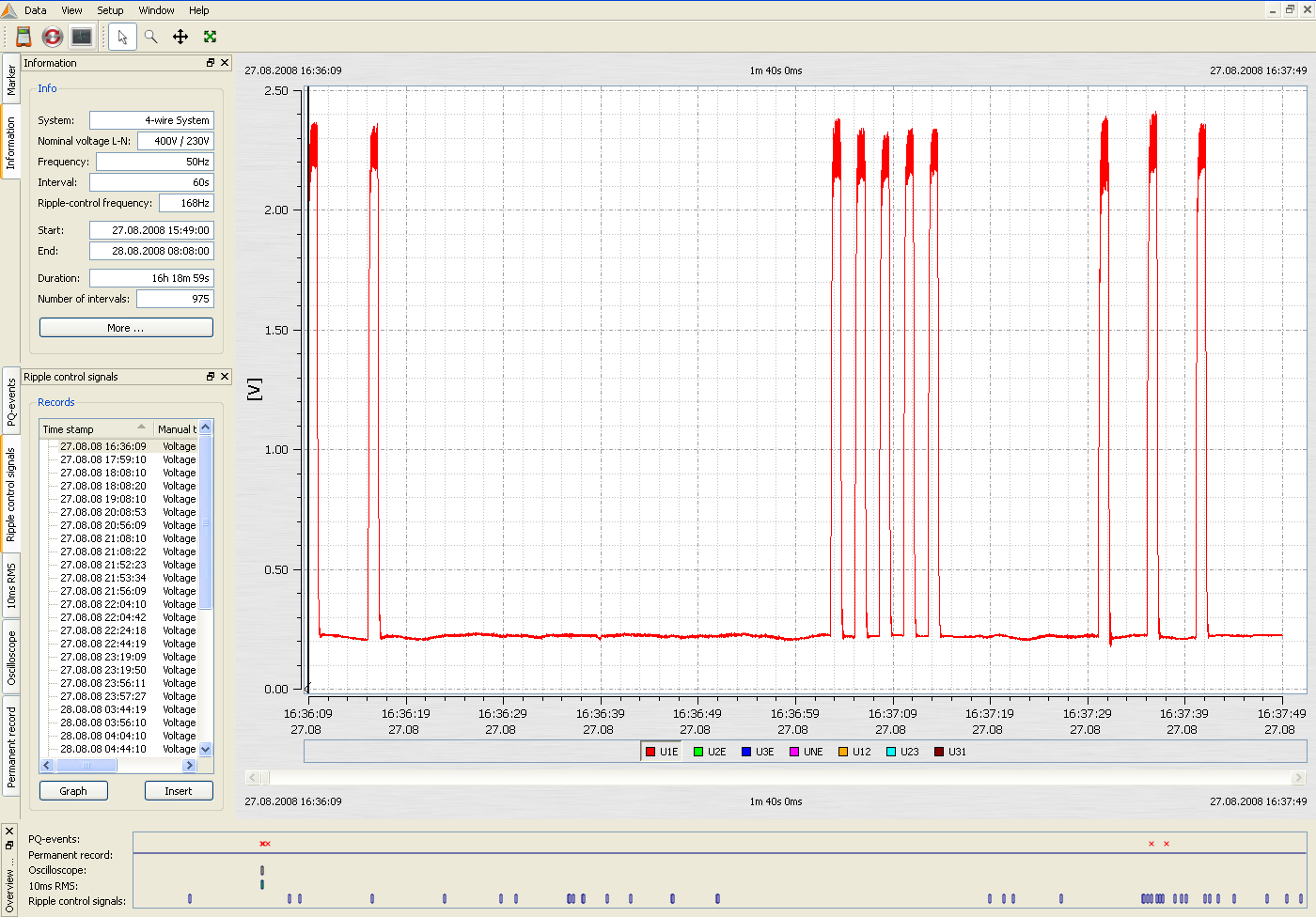This screenshot has height=917, width=1316.
Task: Activate the magnifier zoom tool
Action: click(150, 37)
